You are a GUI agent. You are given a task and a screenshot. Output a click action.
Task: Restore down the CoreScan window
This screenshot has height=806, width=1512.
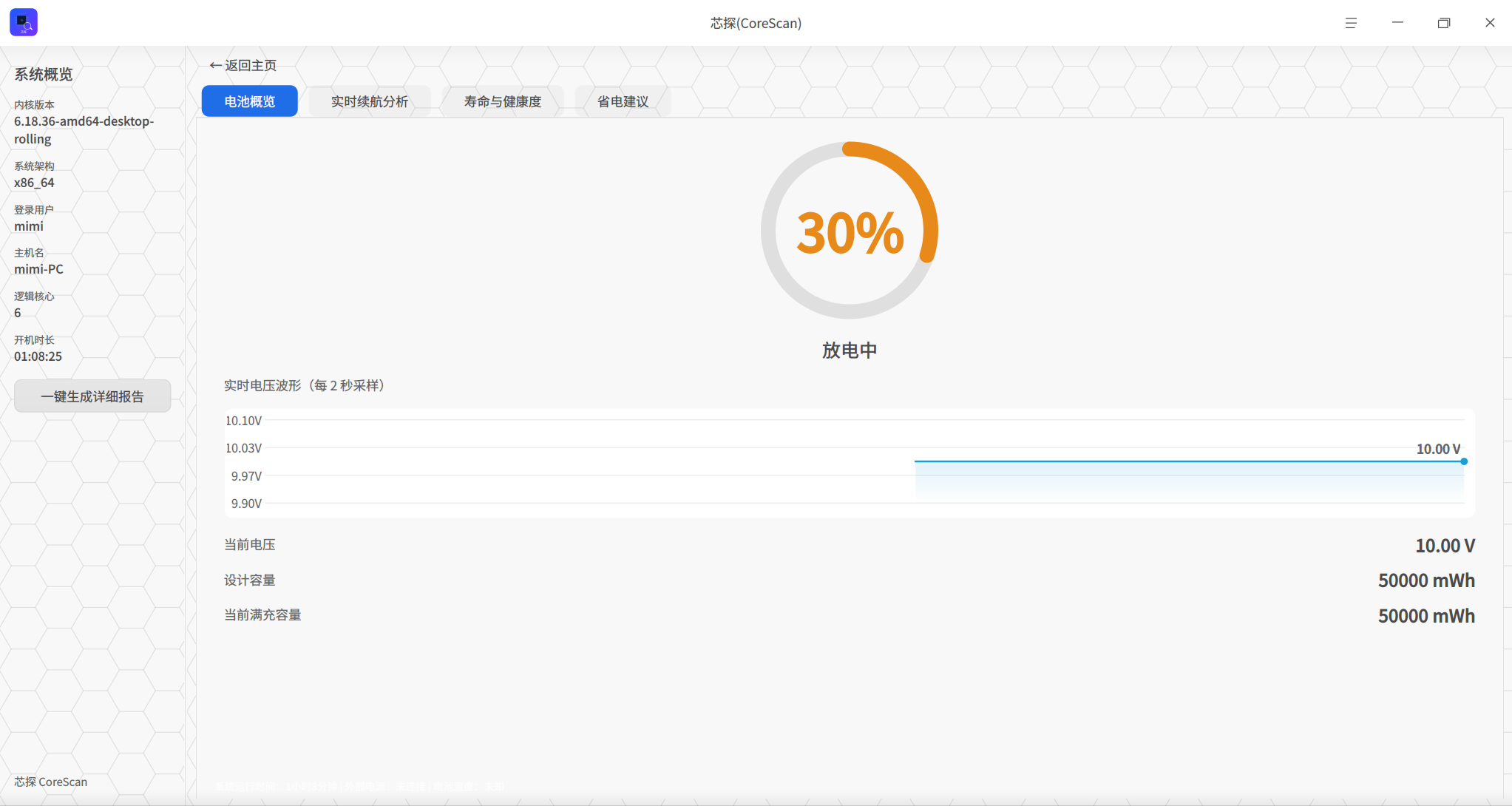point(1443,23)
